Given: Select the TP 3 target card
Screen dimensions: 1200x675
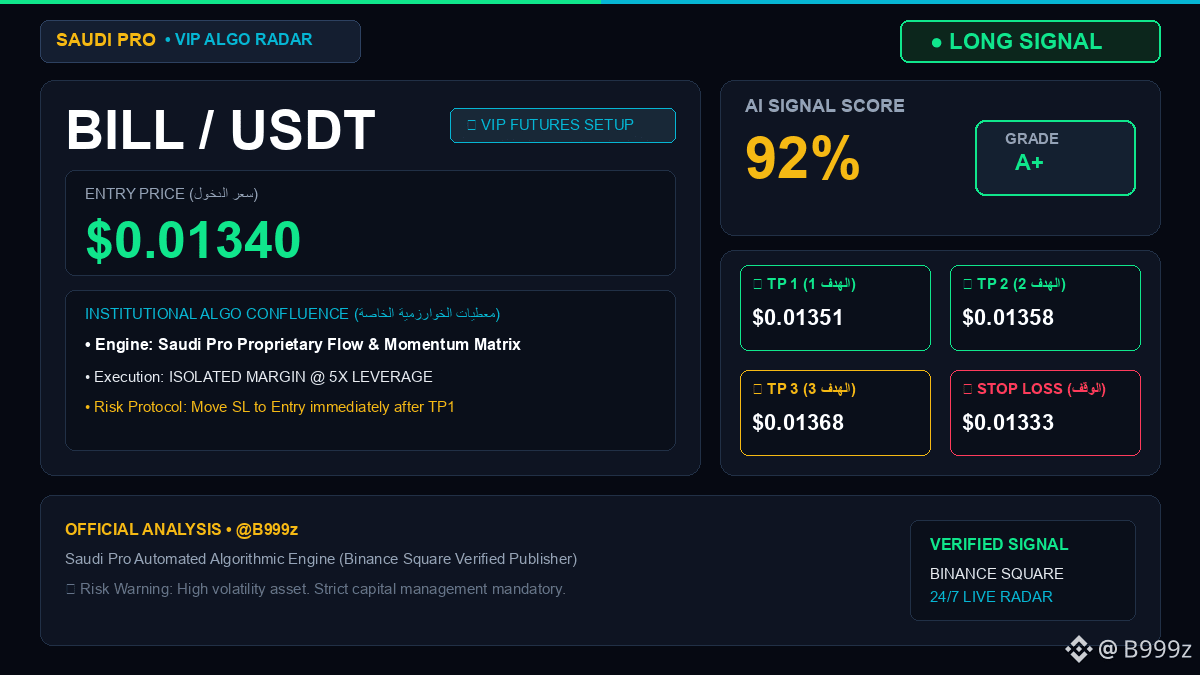Looking at the screenshot, I should [x=835, y=413].
